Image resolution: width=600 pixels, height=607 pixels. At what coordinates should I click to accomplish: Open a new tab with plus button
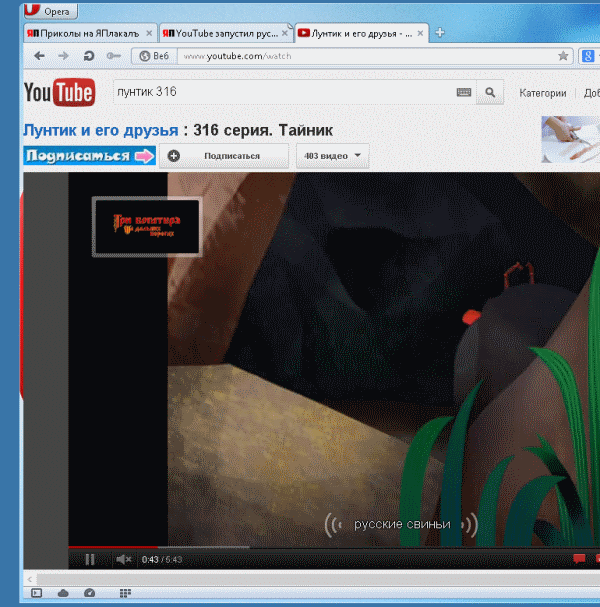click(x=440, y=33)
